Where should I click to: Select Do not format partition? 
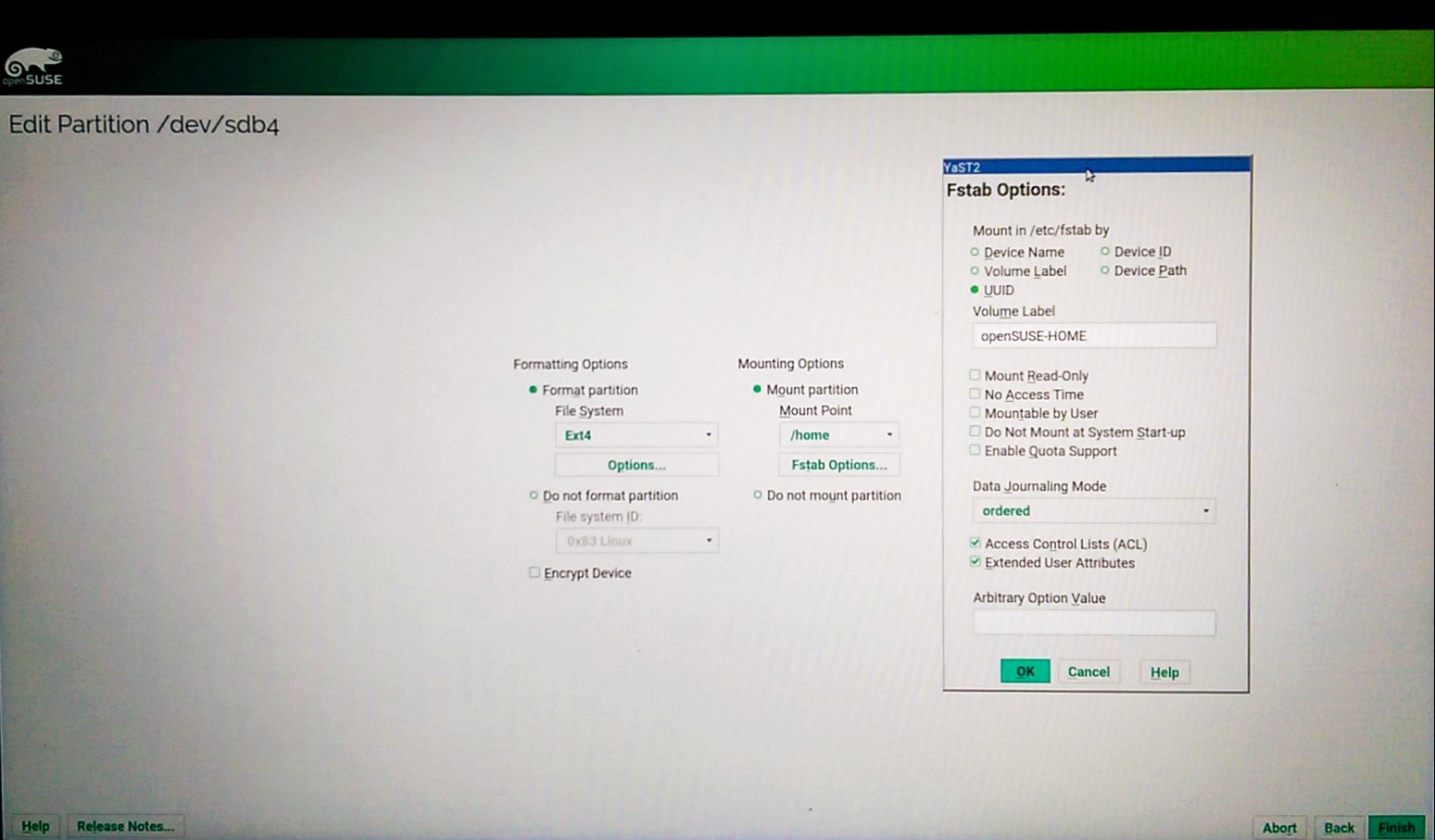534,495
